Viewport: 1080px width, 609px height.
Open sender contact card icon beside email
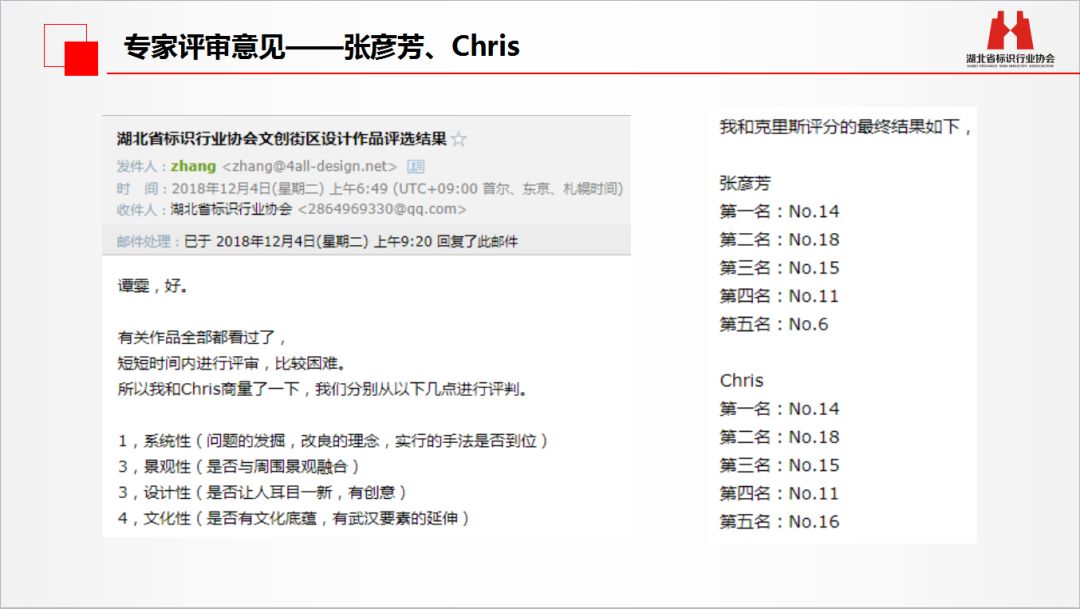(415, 166)
